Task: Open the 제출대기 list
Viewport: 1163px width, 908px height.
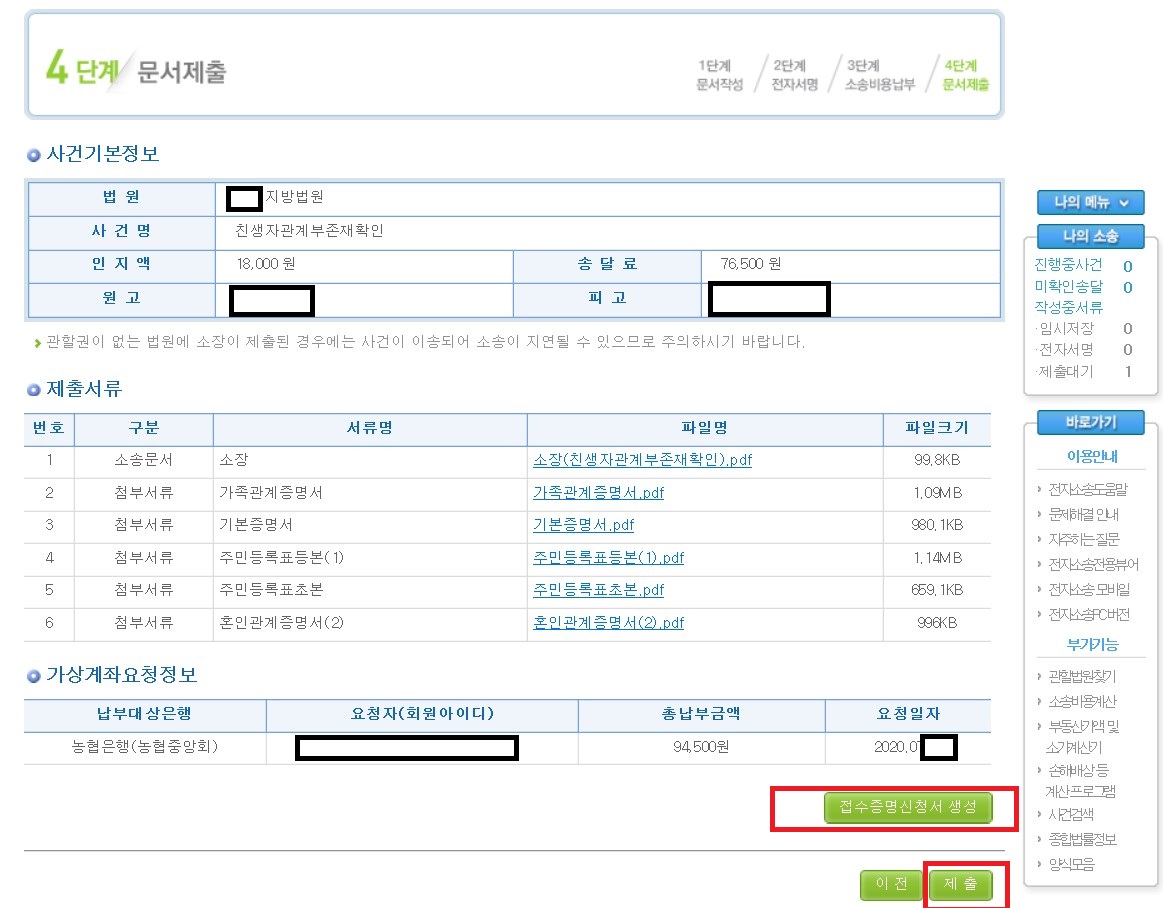Action: 1066,371
